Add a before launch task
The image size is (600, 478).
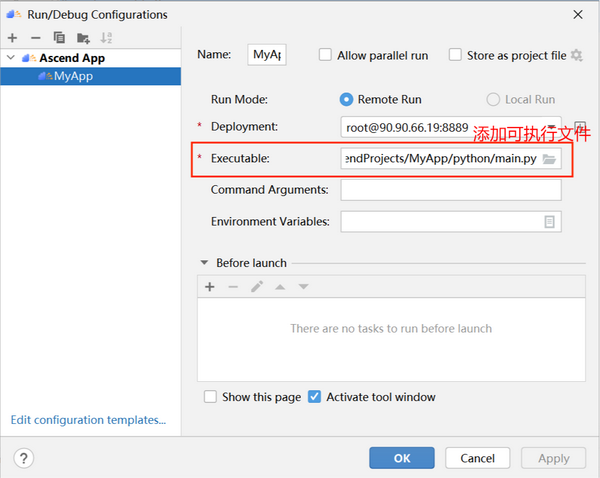pos(210,287)
